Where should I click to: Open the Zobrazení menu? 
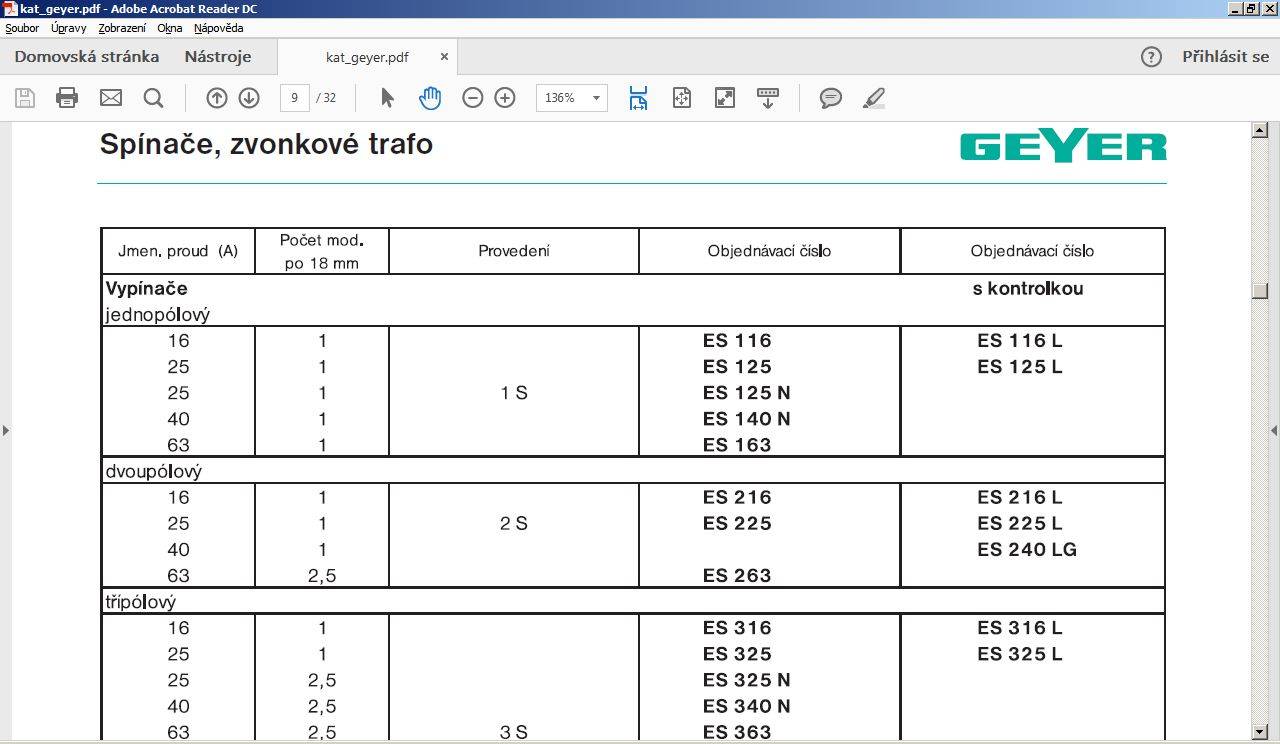pyautogui.click(x=122, y=28)
